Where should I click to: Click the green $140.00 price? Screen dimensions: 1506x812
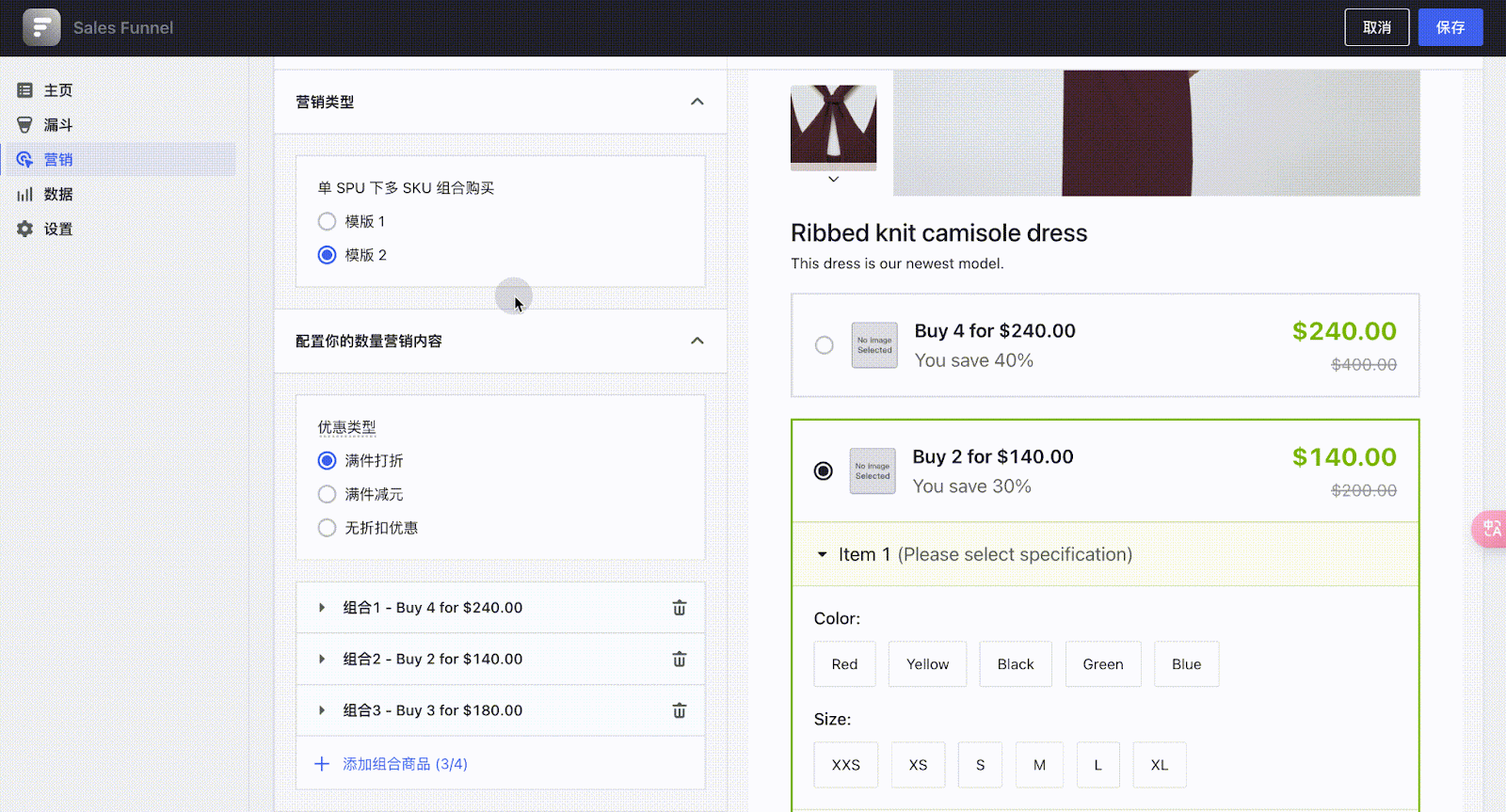point(1344,457)
